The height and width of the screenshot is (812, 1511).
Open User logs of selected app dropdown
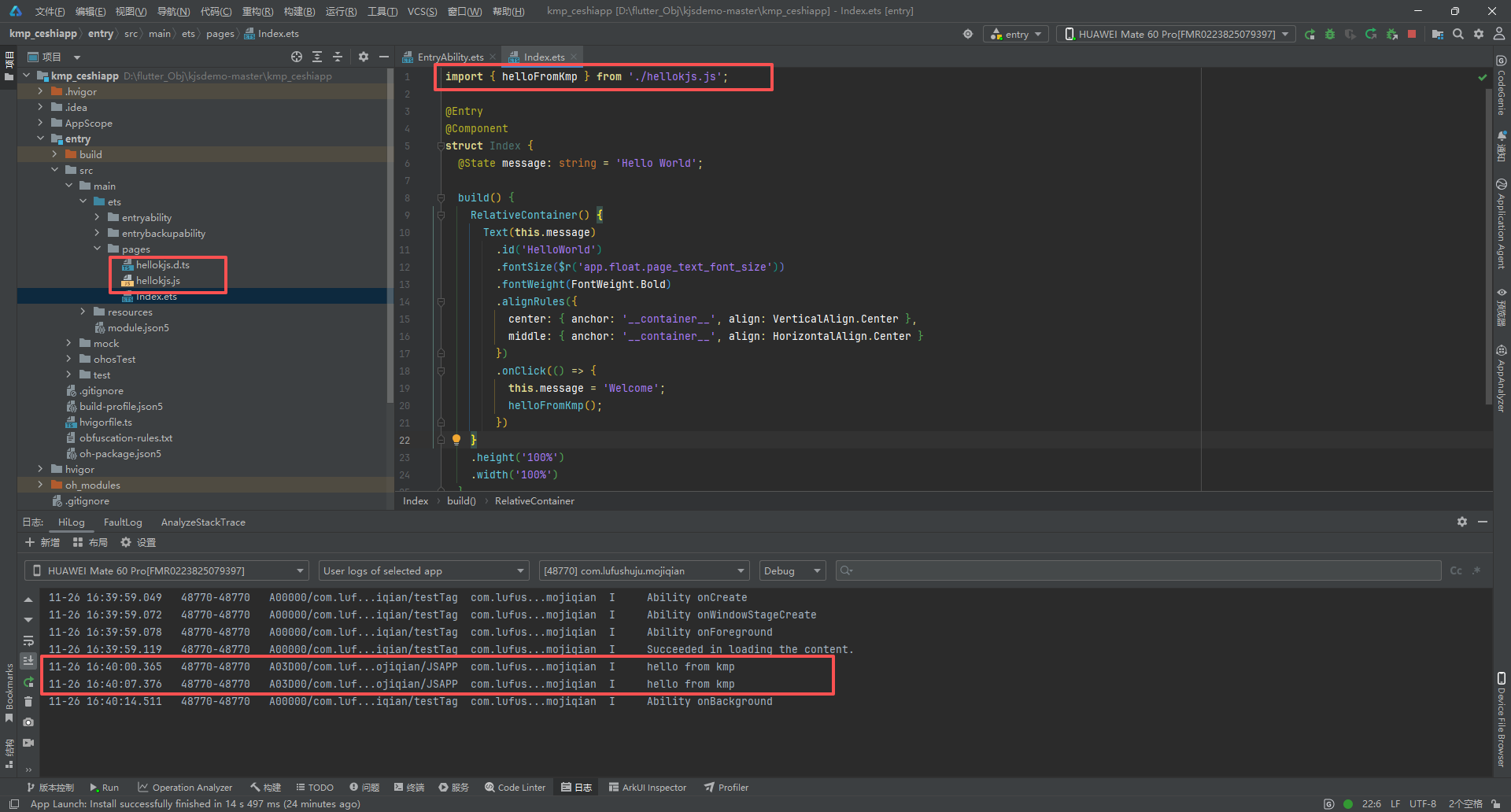(424, 570)
